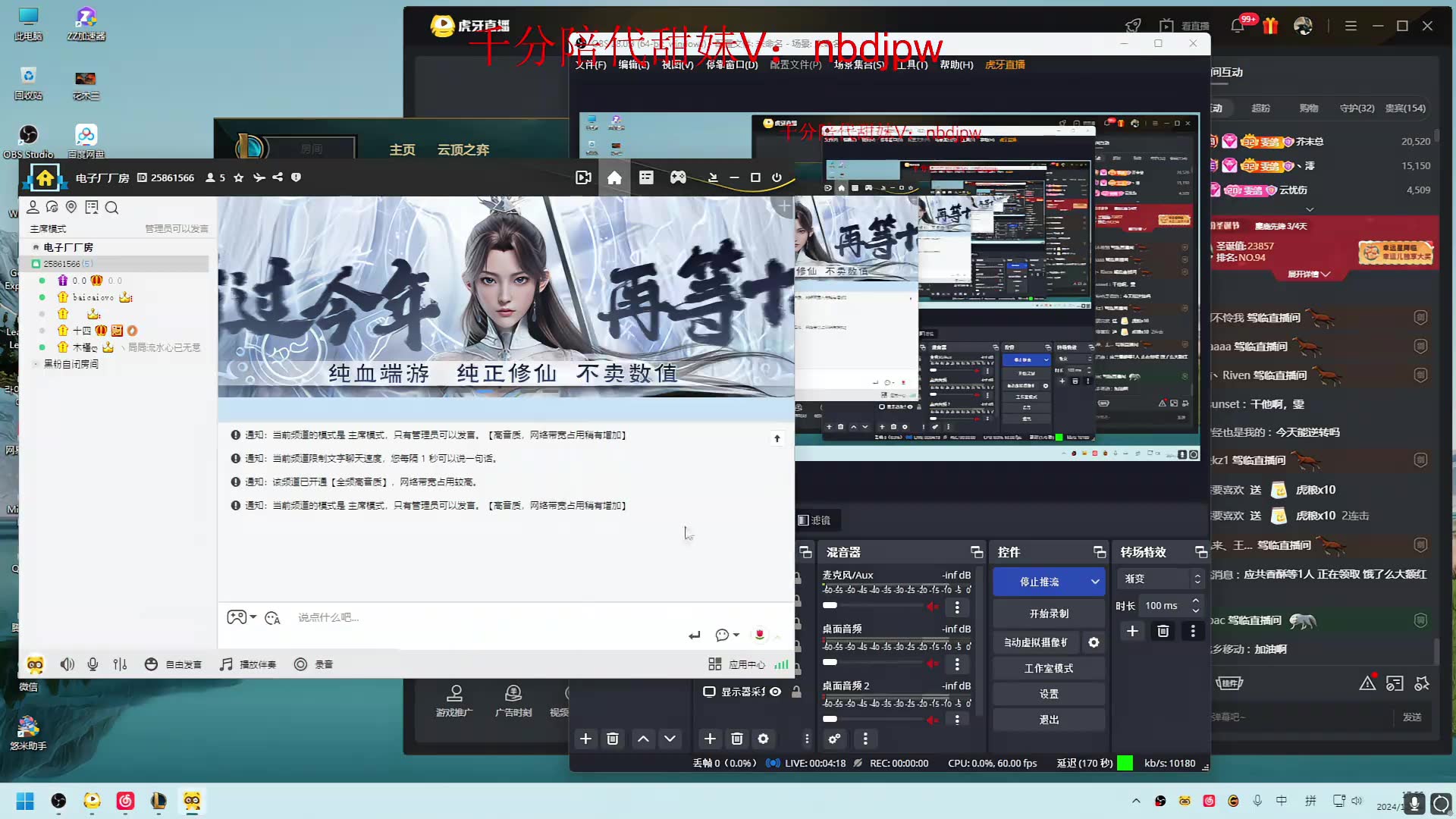Click 退出 button in OBS
The height and width of the screenshot is (819, 1456).
pos(1049,720)
